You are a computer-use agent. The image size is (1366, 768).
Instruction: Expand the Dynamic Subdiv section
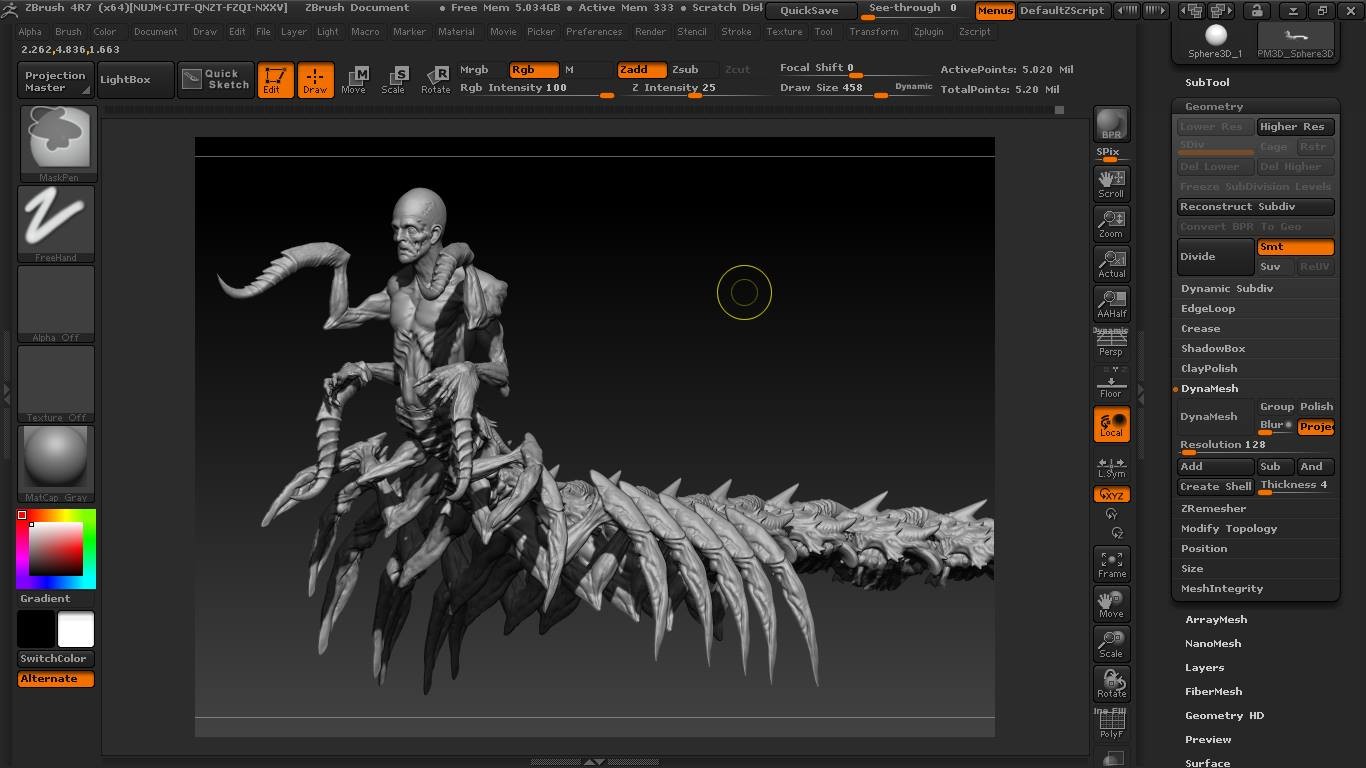1227,288
